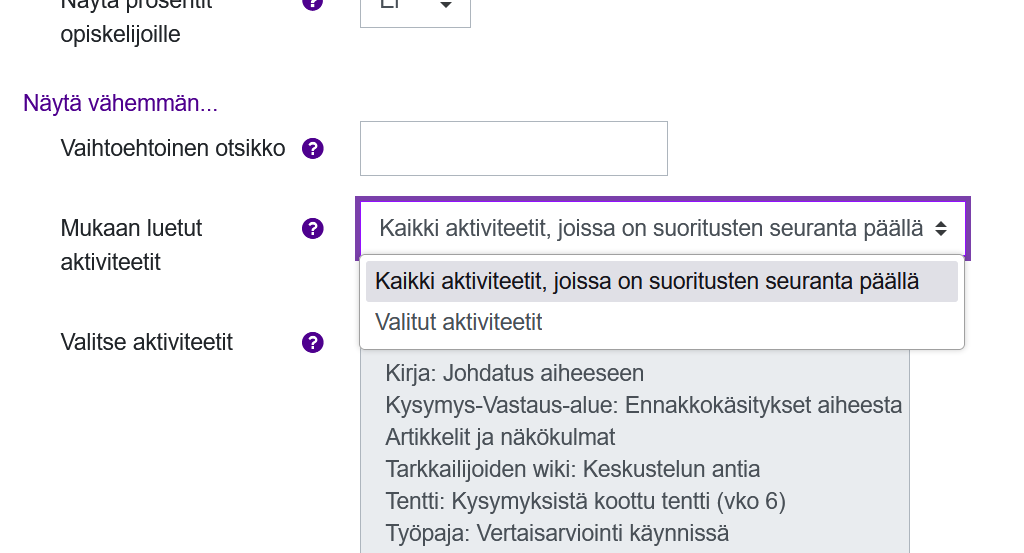Click the 'Valitse aktiviteetit' label text

[147, 343]
